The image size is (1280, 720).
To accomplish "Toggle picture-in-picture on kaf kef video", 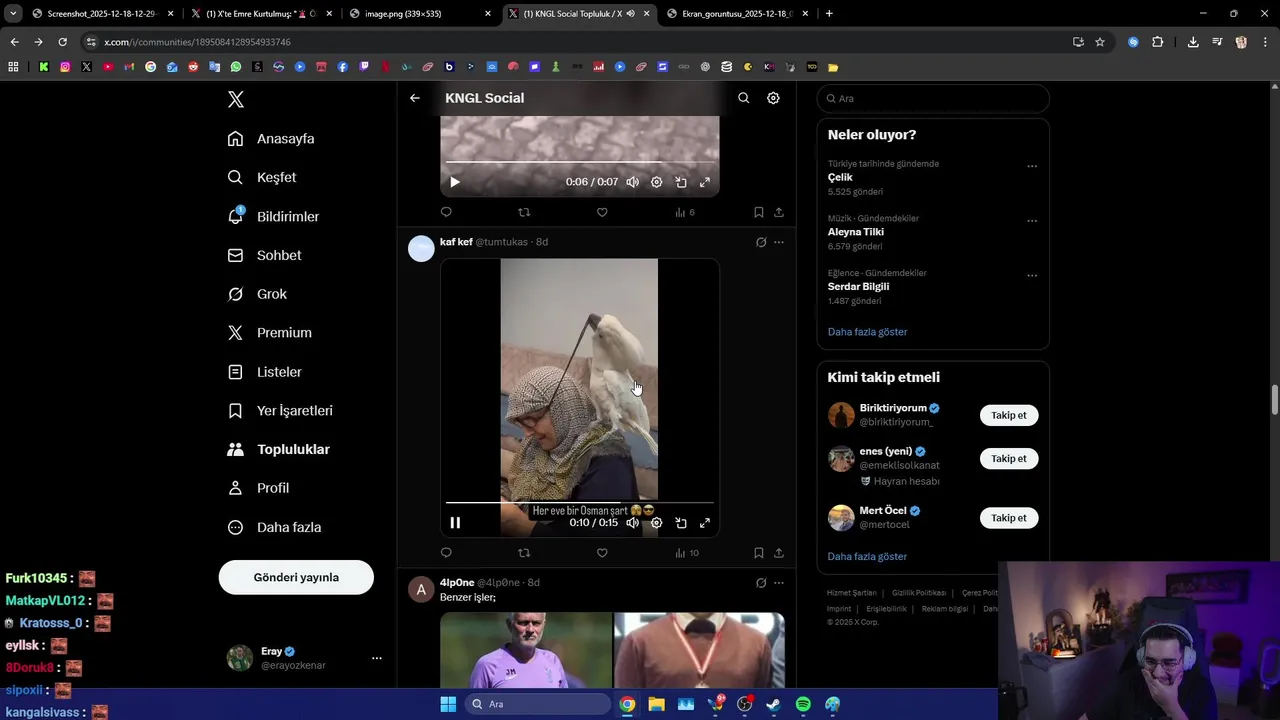I will point(681,522).
